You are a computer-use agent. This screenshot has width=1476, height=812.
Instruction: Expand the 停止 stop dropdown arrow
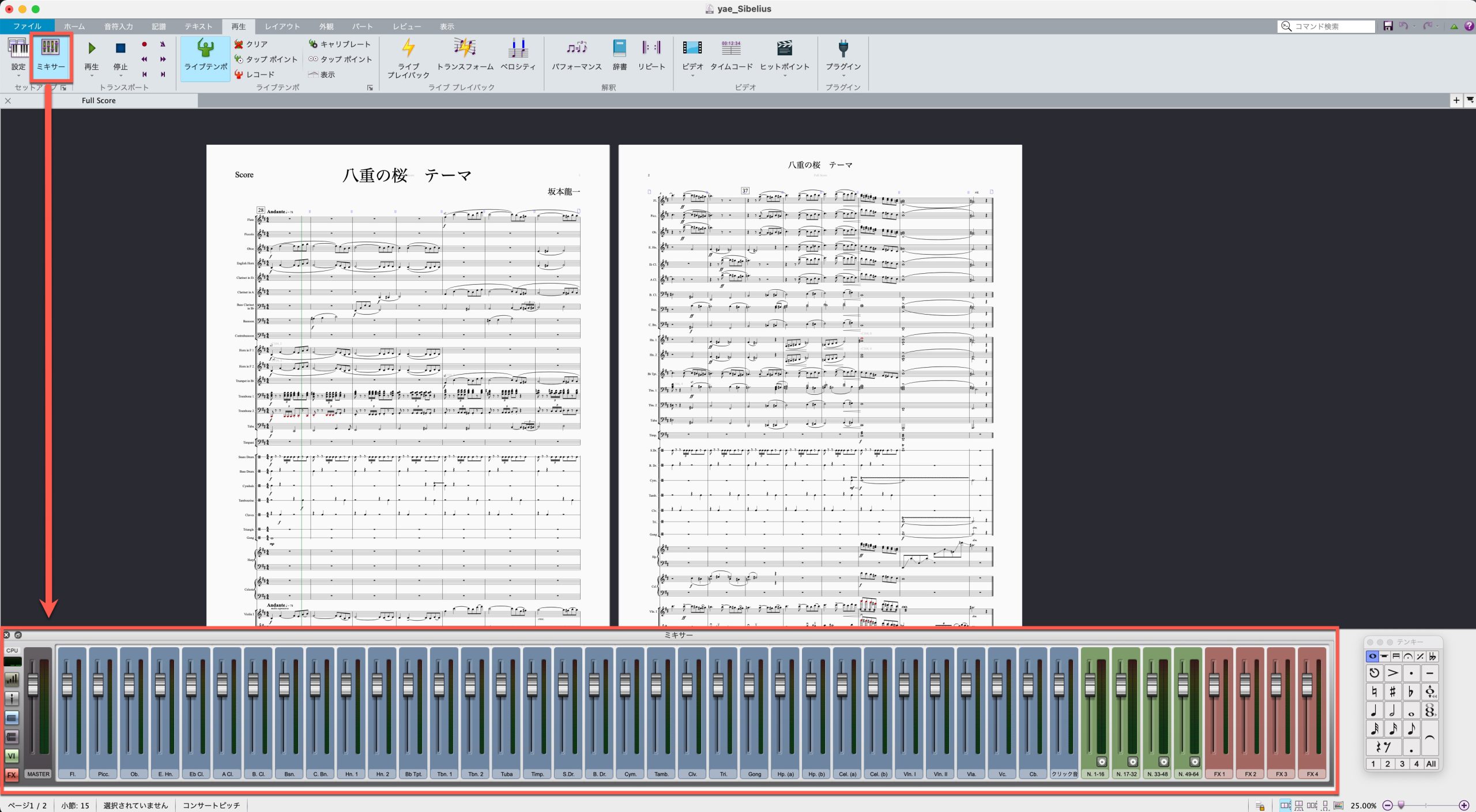coord(121,75)
